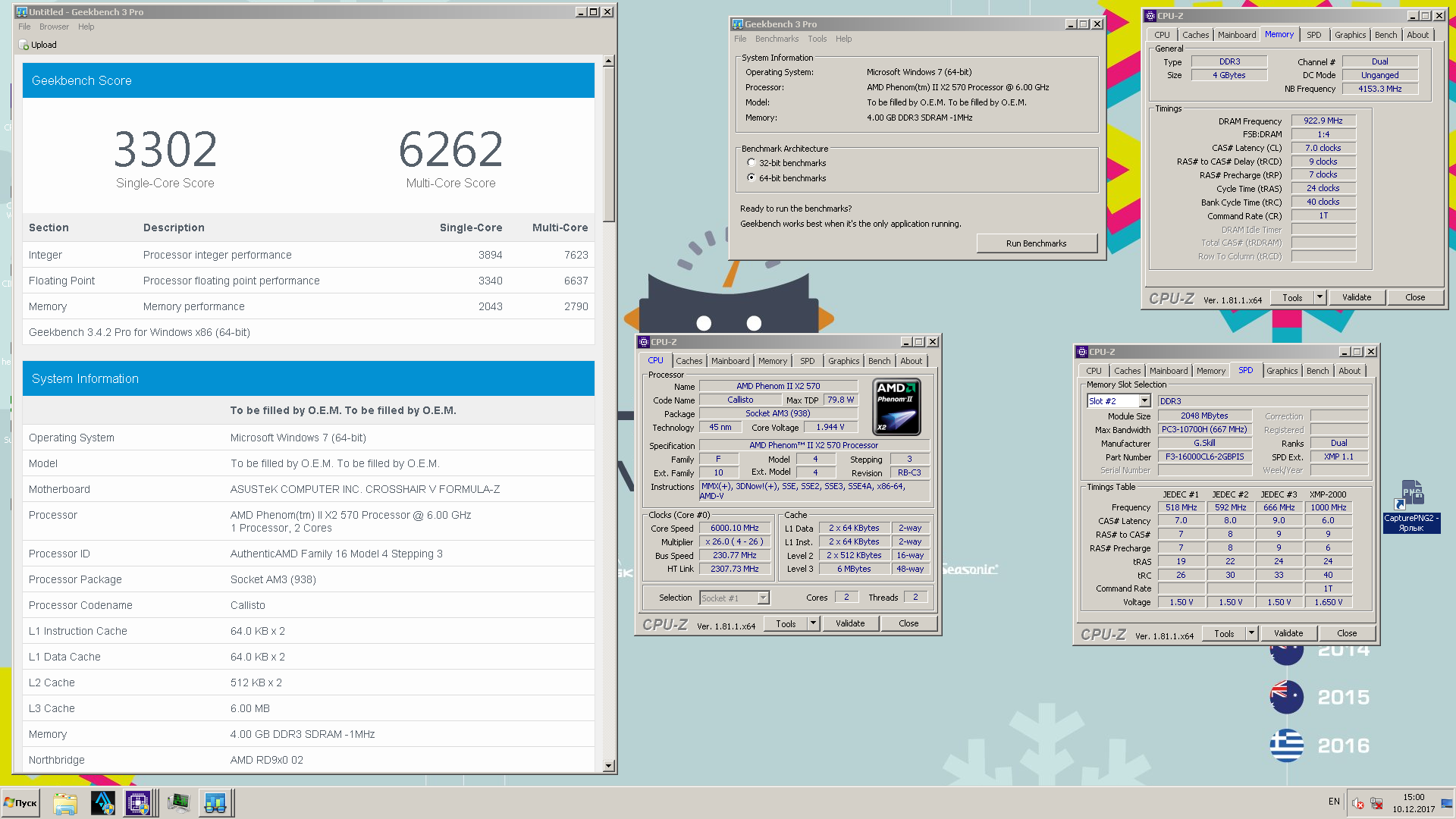Select the CapturePNG2 shortcut on the desktop
The image size is (1456, 819).
coord(1410,507)
